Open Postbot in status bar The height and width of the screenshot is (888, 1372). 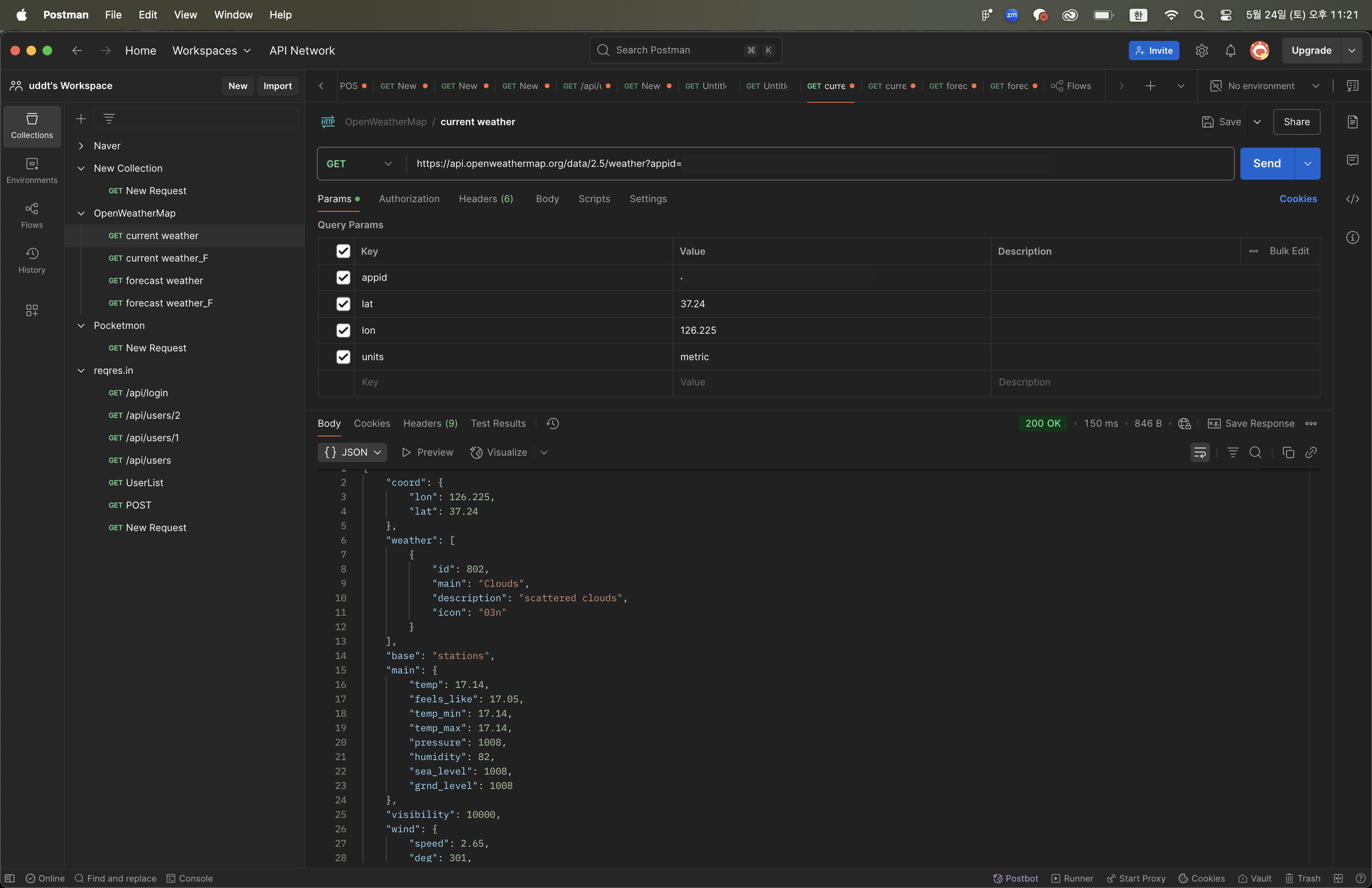coord(1015,878)
